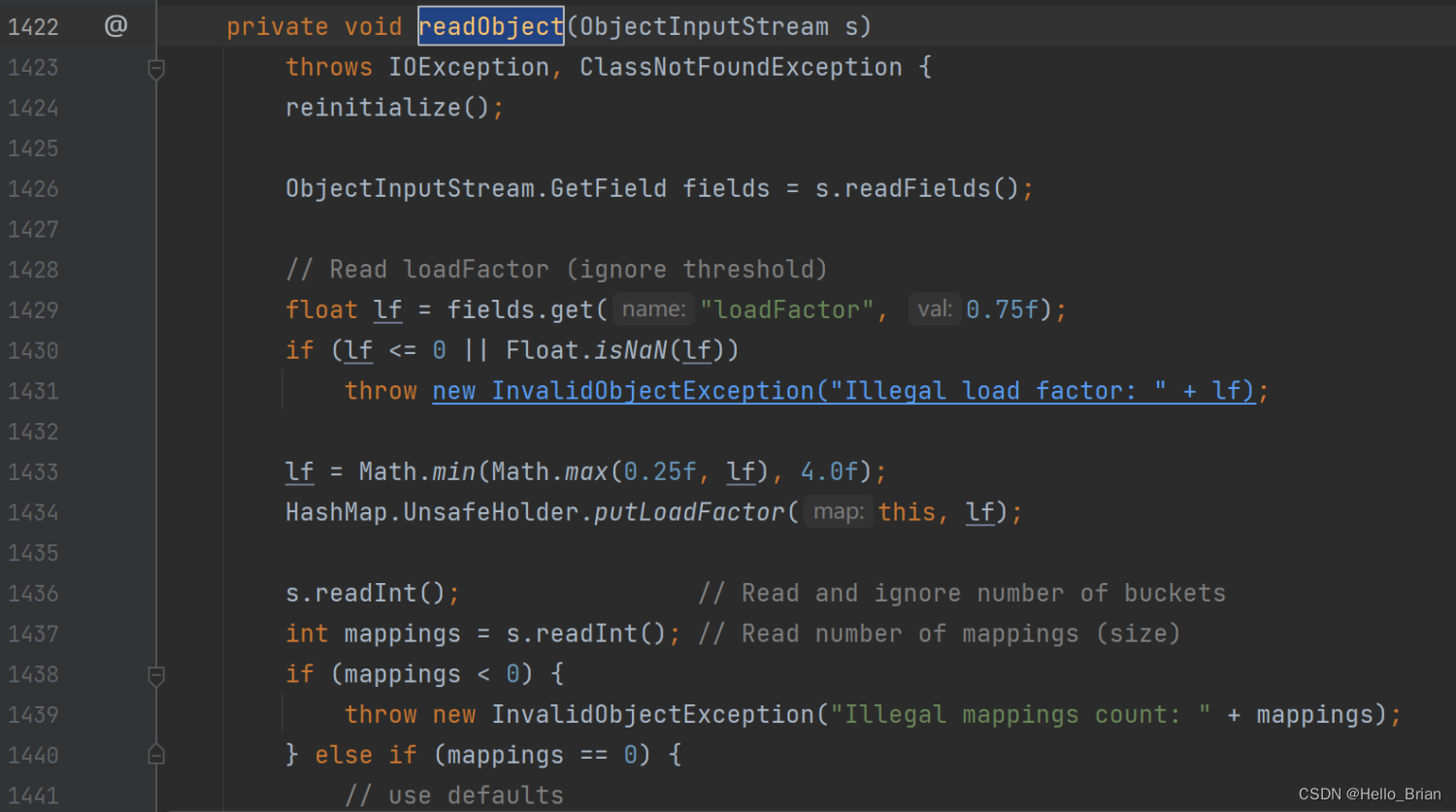Click the underlined new InvalidObjectException link on line 1431

click(844, 391)
